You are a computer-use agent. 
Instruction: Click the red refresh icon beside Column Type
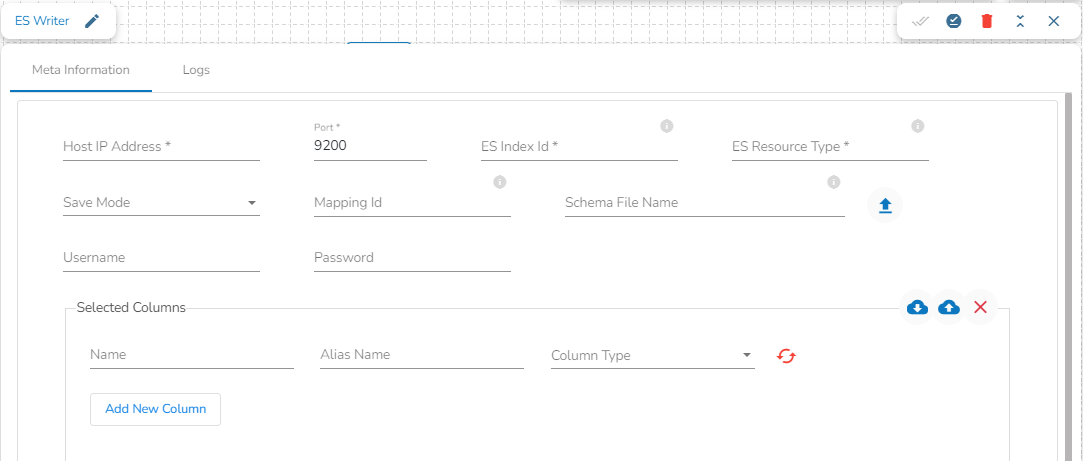pyautogui.click(x=787, y=355)
